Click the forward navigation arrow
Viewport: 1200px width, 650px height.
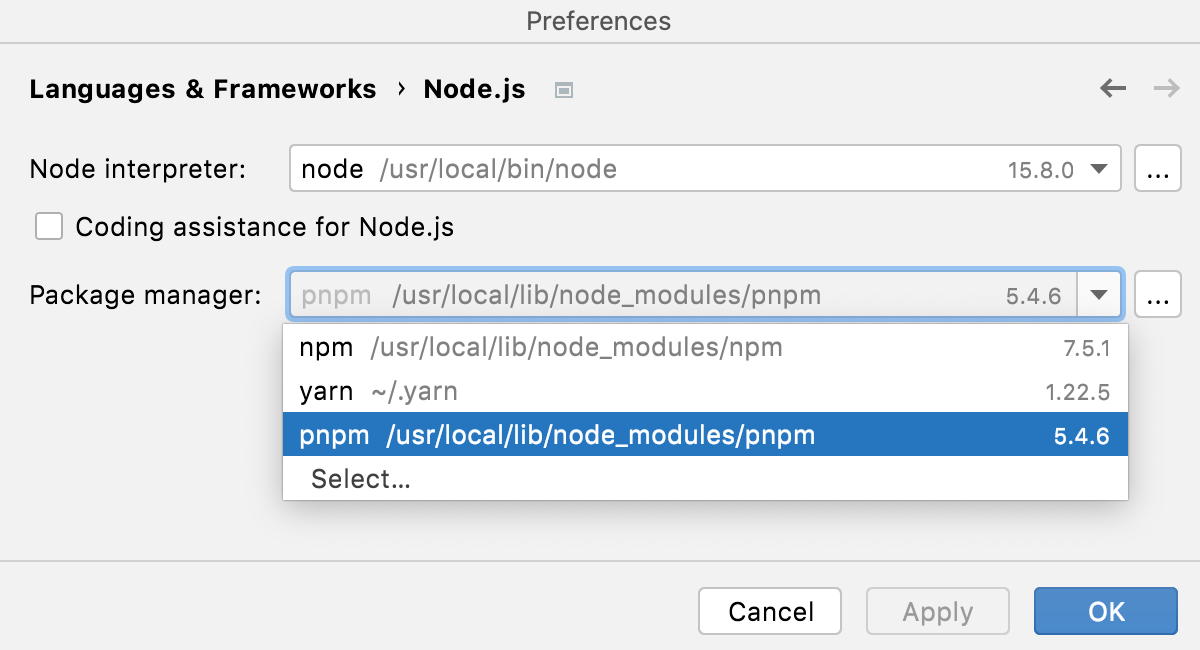click(x=1166, y=89)
